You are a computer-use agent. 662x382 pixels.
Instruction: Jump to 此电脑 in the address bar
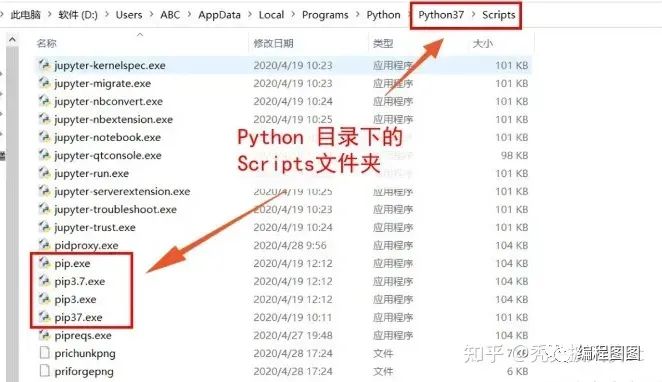click(x=26, y=15)
